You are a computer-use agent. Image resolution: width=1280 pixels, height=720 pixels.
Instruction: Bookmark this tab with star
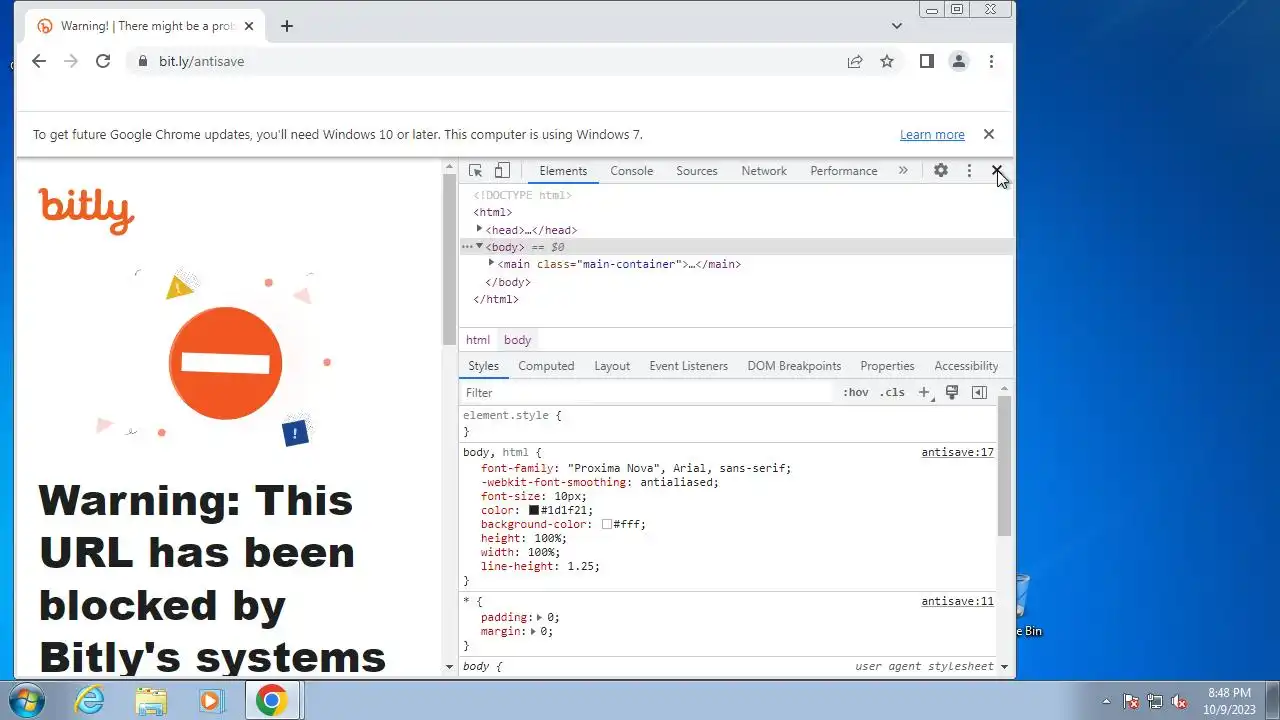click(x=887, y=61)
